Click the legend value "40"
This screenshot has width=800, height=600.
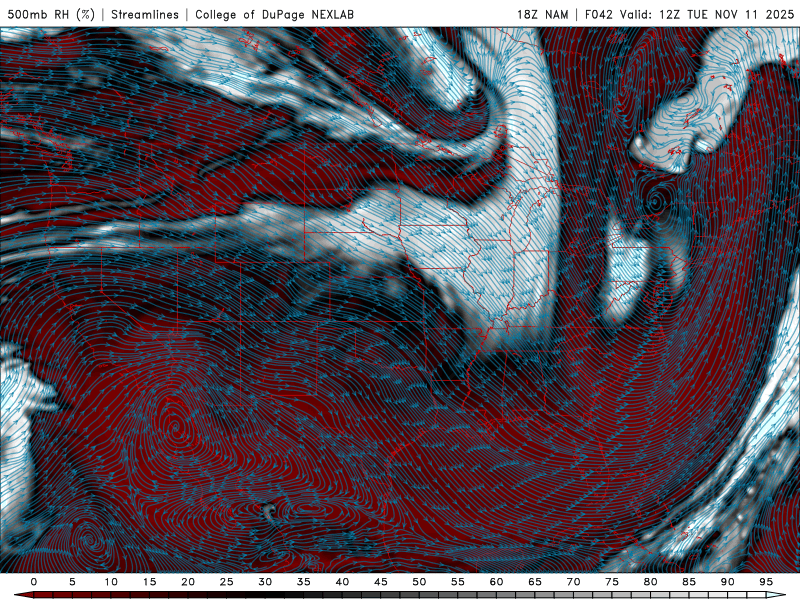(342, 582)
